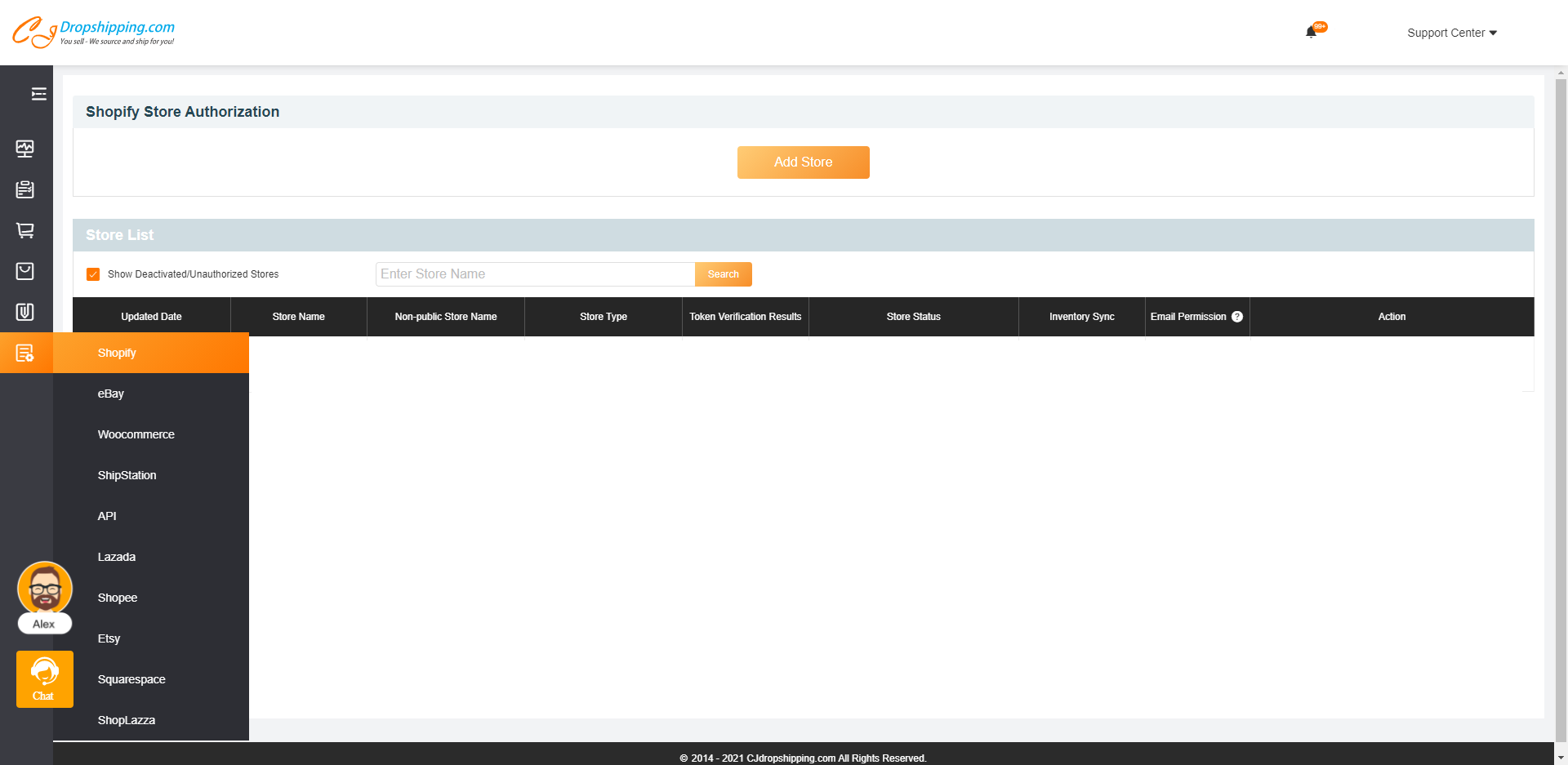Click the Alex assistant avatar
Image resolution: width=1568 pixels, height=765 pixels.
click(45, 589)
